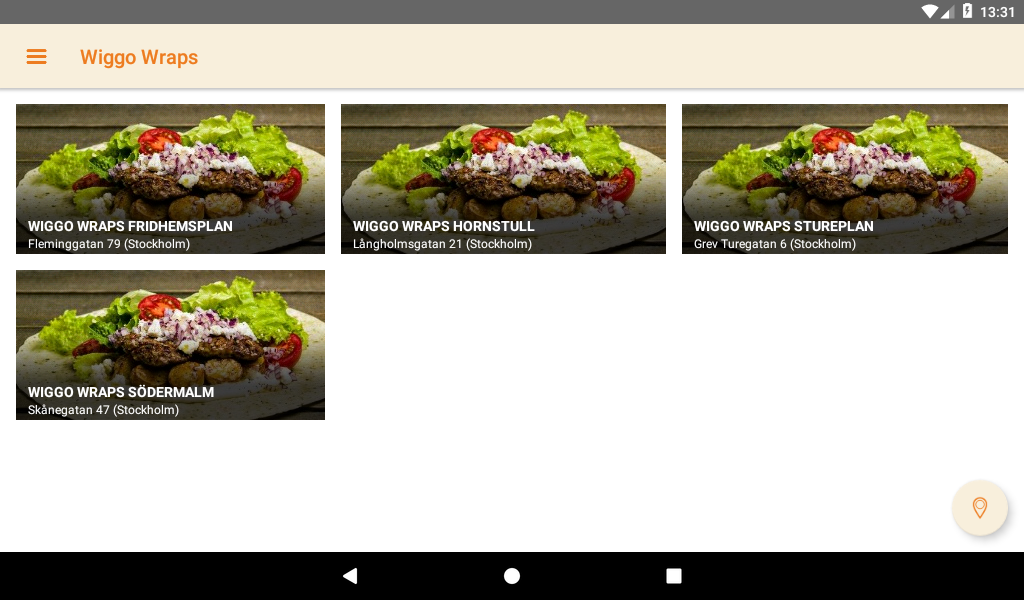Tap the Skånegatan 47 (Stockholm) address

[103, 410]
